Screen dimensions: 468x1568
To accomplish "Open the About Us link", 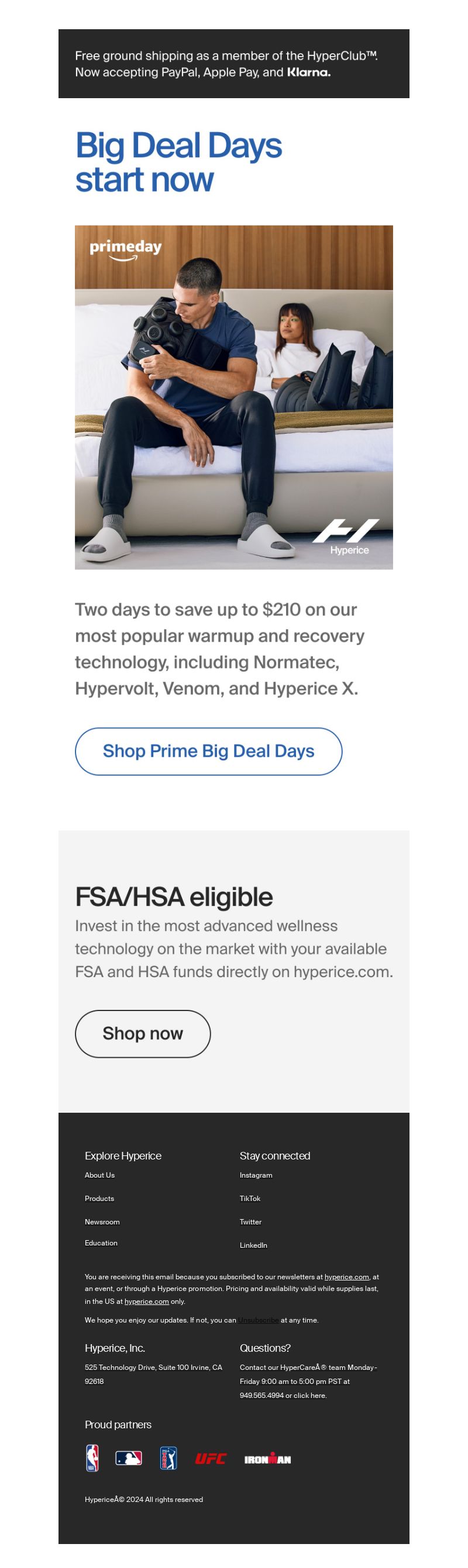I will click(x=99, y=1175).
